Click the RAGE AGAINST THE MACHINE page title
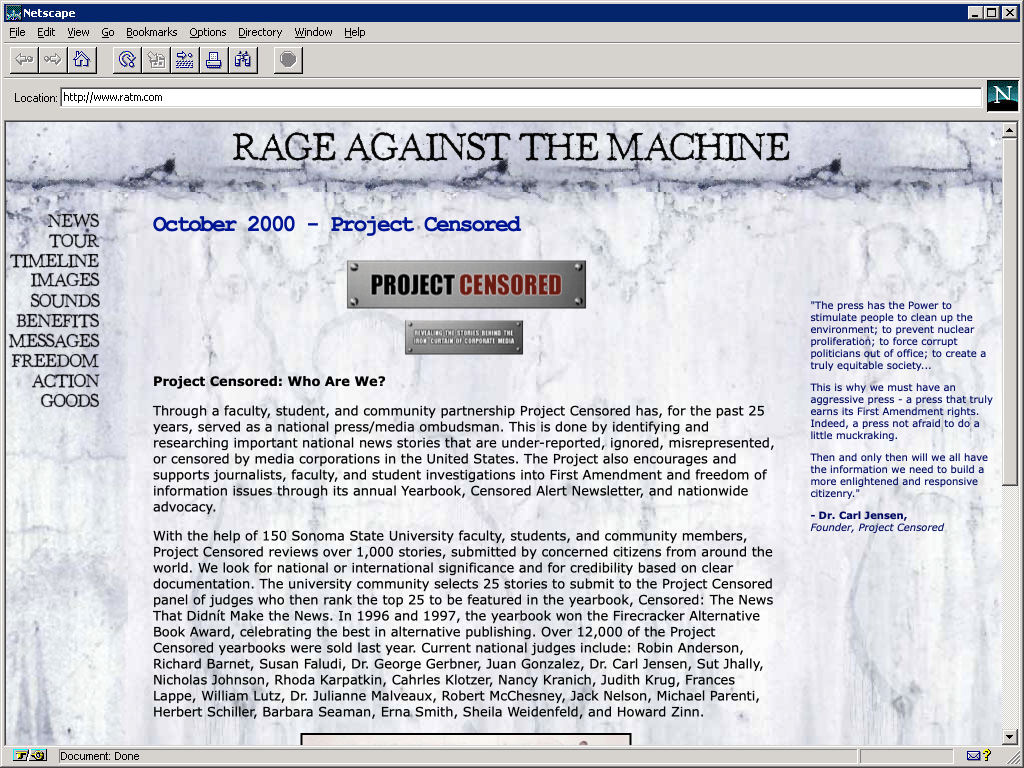Image resolution: width=1024 pixels, height=768 pixels. click(x=511, y=148)
